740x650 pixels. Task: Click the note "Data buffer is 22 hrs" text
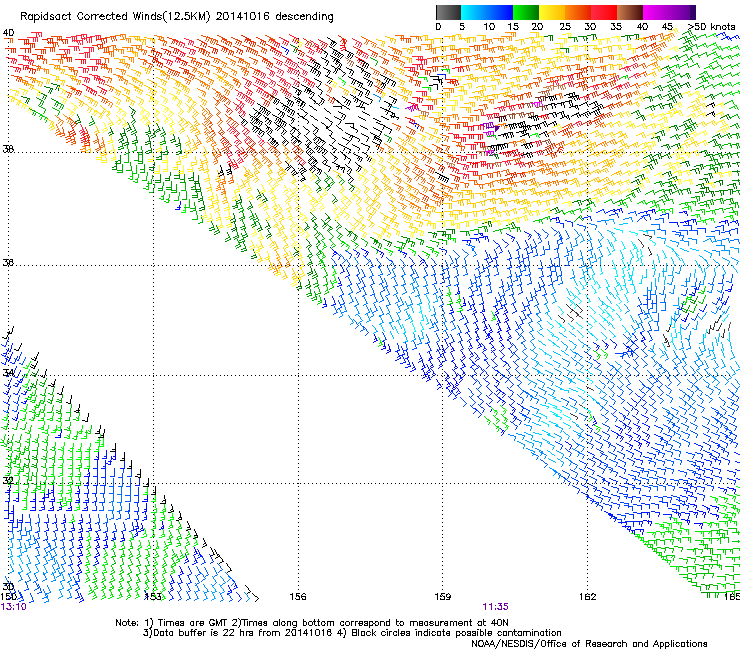tap(202, 633)
